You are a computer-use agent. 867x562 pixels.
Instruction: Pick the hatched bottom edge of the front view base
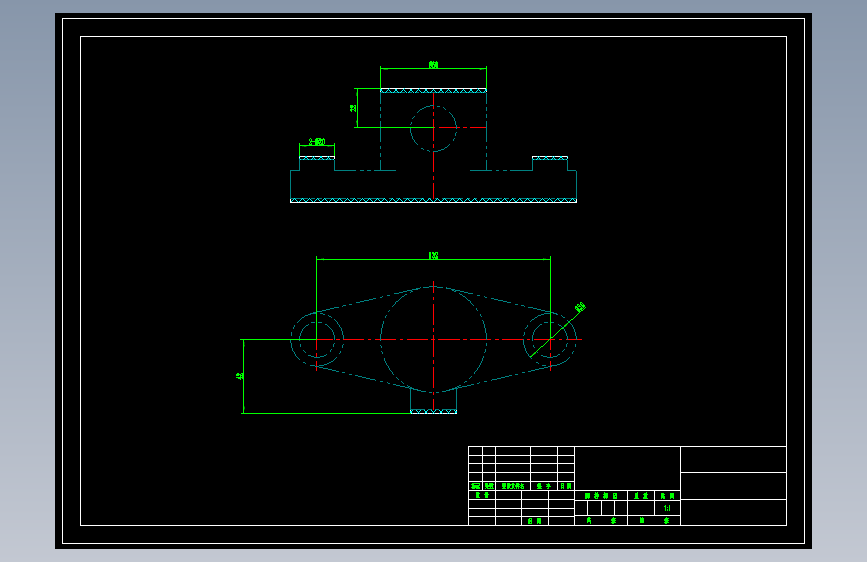click(x=434, y=200)
